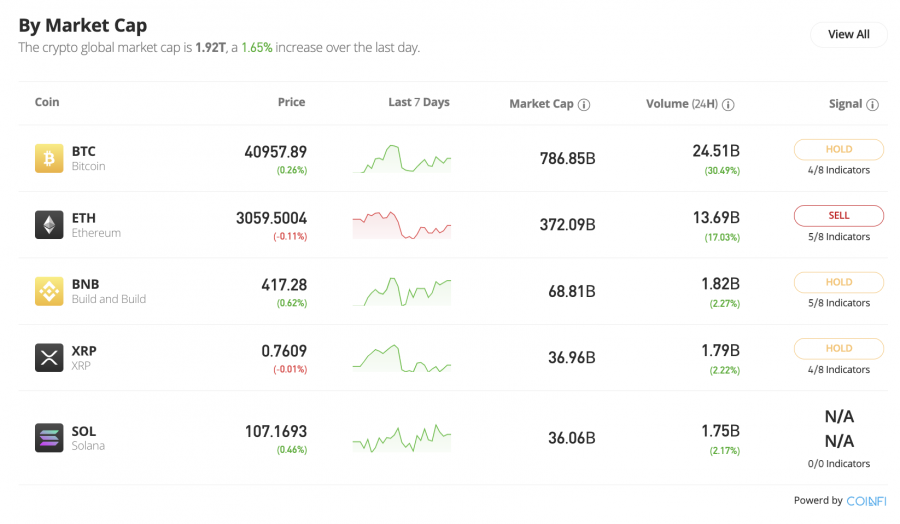Screen dimensions: 900x524
Task: Click the Market Cap column header text
Action: coord(541,104)
